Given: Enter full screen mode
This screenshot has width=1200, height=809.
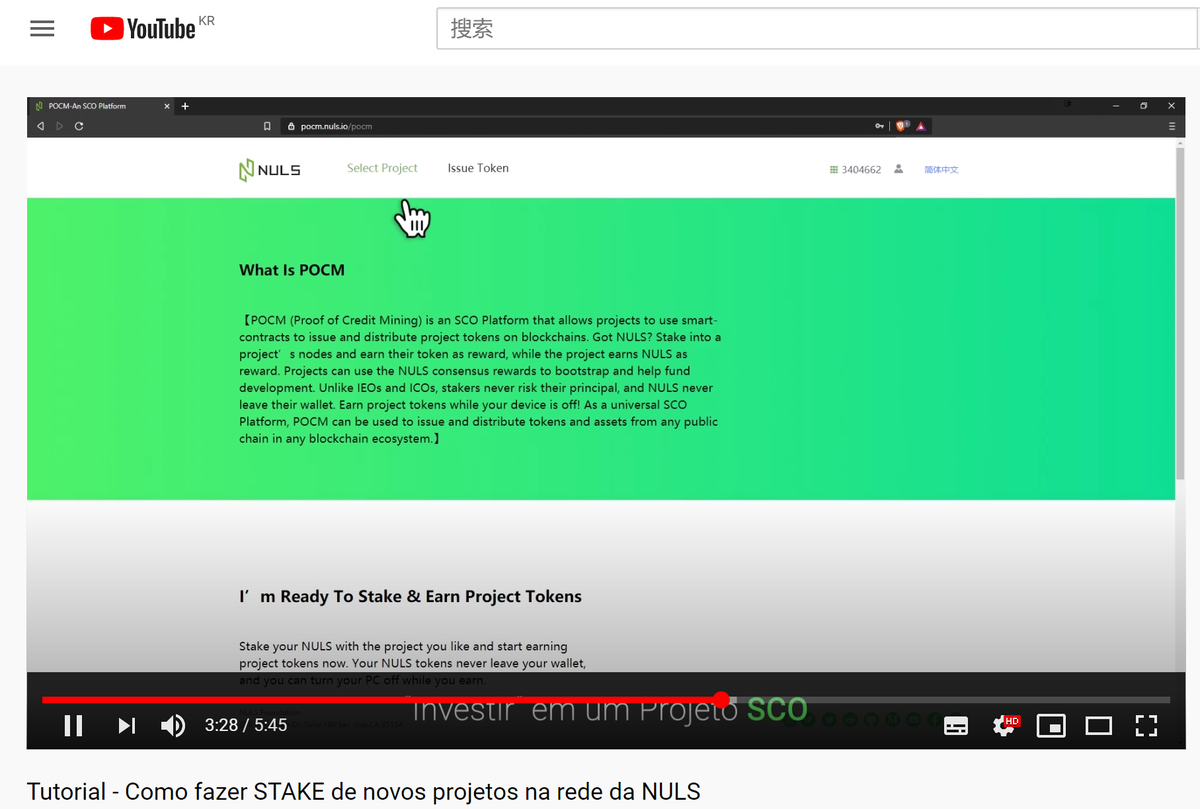Looking at the screenshot, I should pos(1146,726).
